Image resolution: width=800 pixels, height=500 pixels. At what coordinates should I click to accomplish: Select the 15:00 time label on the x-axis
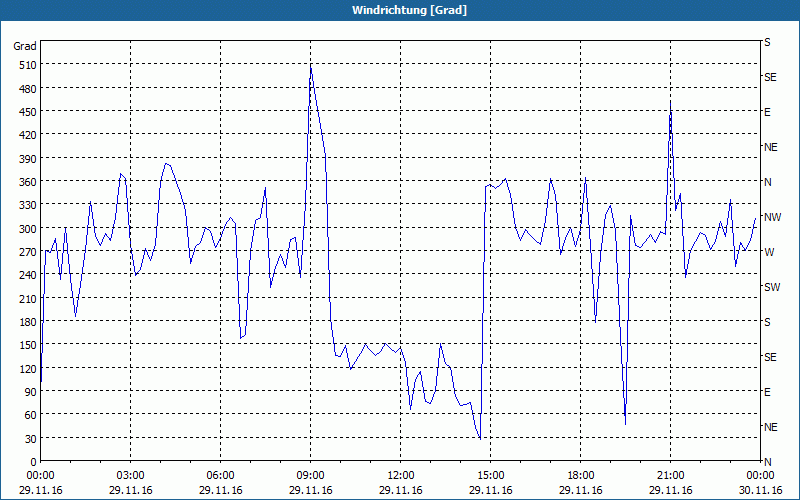coord(490,476)
